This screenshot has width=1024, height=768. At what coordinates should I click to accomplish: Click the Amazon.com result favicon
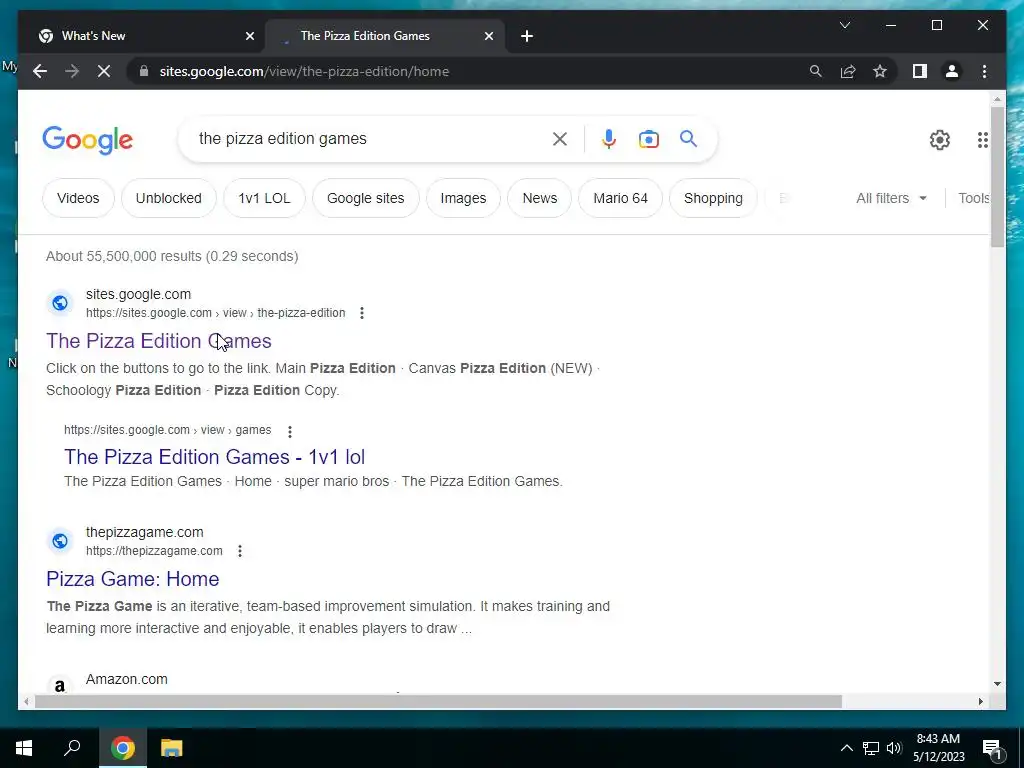(60, 685)
